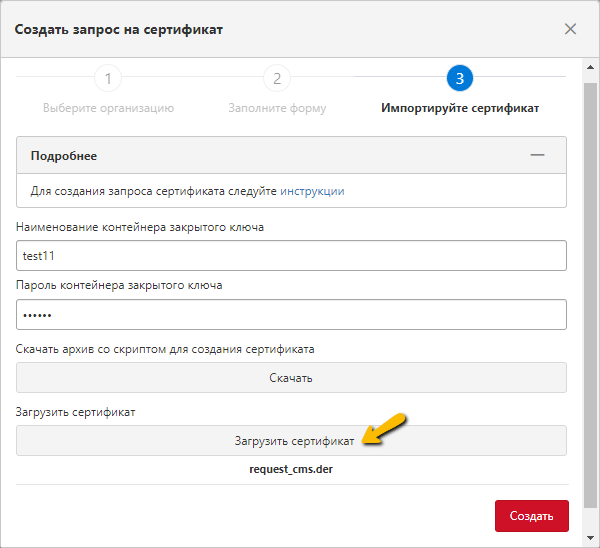This screenshot has width=600, height=548.
Task: Click the Пароль контейнера закрытого ключа label
Action: click(119, 285)
